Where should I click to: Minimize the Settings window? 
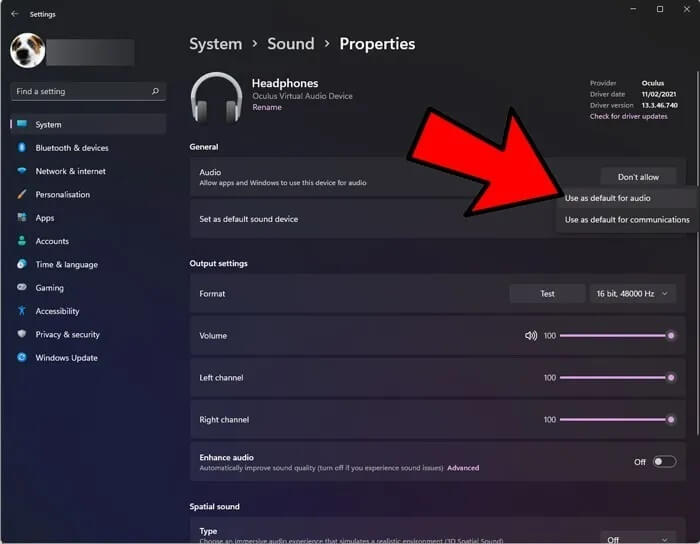(x=633, y=9)
